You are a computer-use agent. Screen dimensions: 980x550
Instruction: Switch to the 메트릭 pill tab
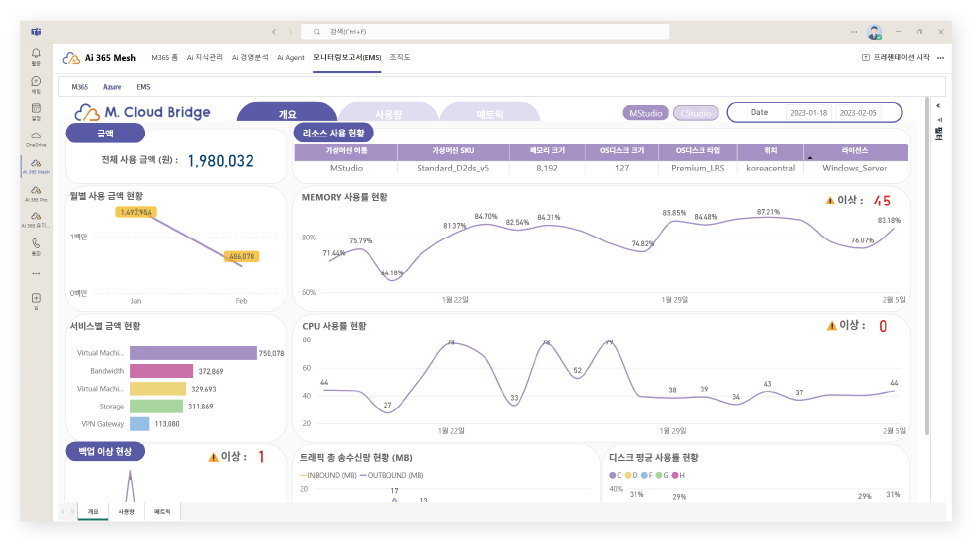point(489,113)
